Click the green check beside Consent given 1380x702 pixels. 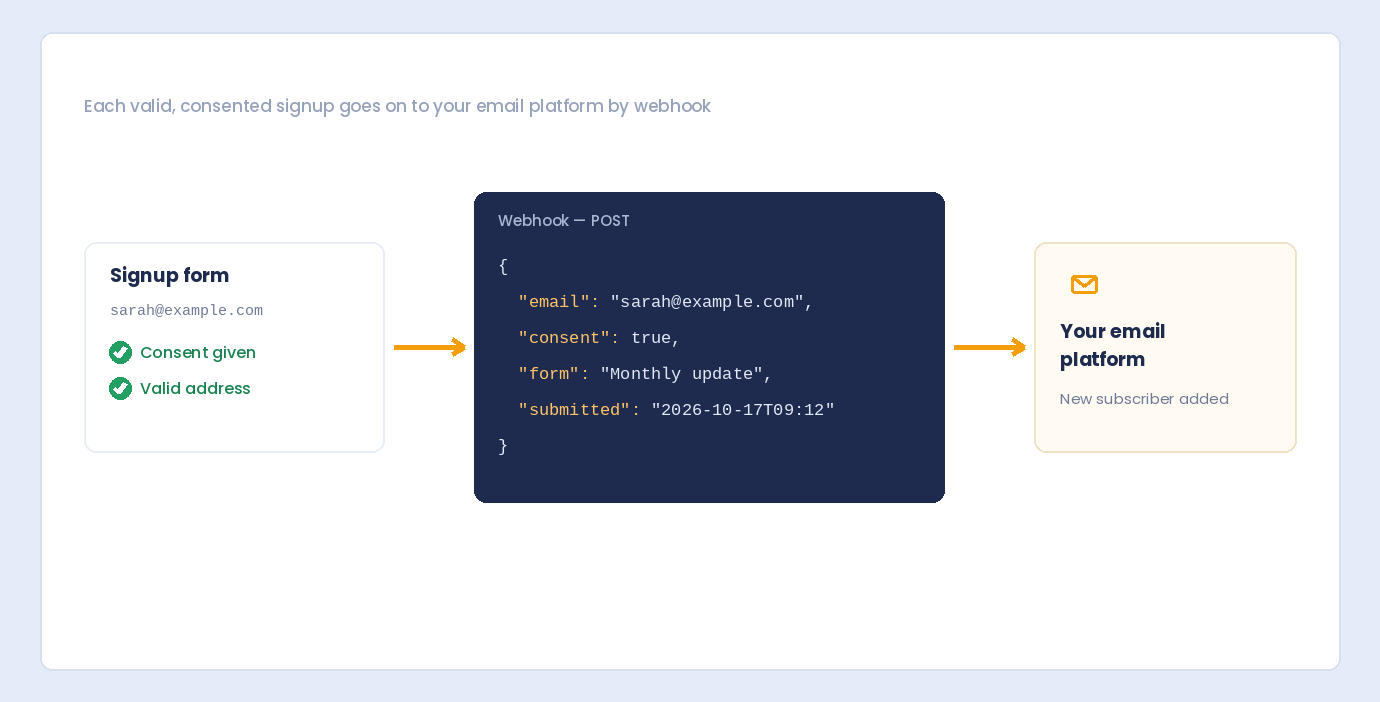pos(120,352)
